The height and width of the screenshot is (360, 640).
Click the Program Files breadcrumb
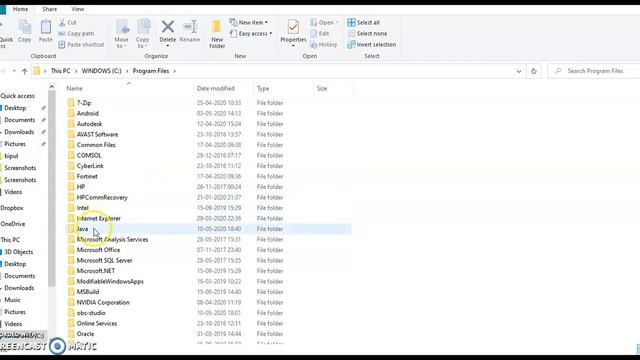[x=151, y=71]
